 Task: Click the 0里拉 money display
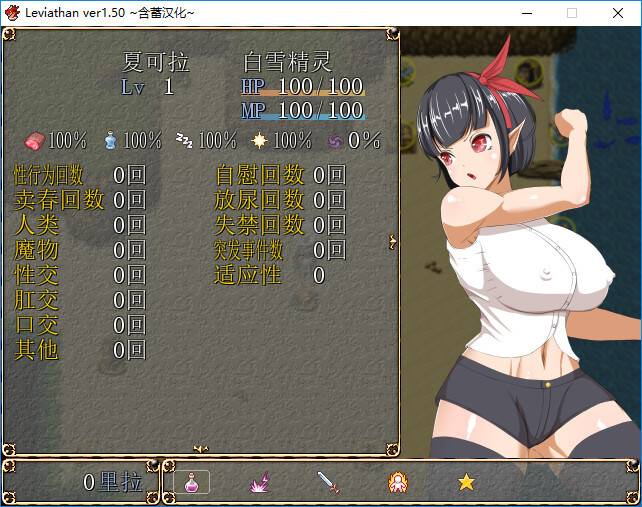pos(112,482)
